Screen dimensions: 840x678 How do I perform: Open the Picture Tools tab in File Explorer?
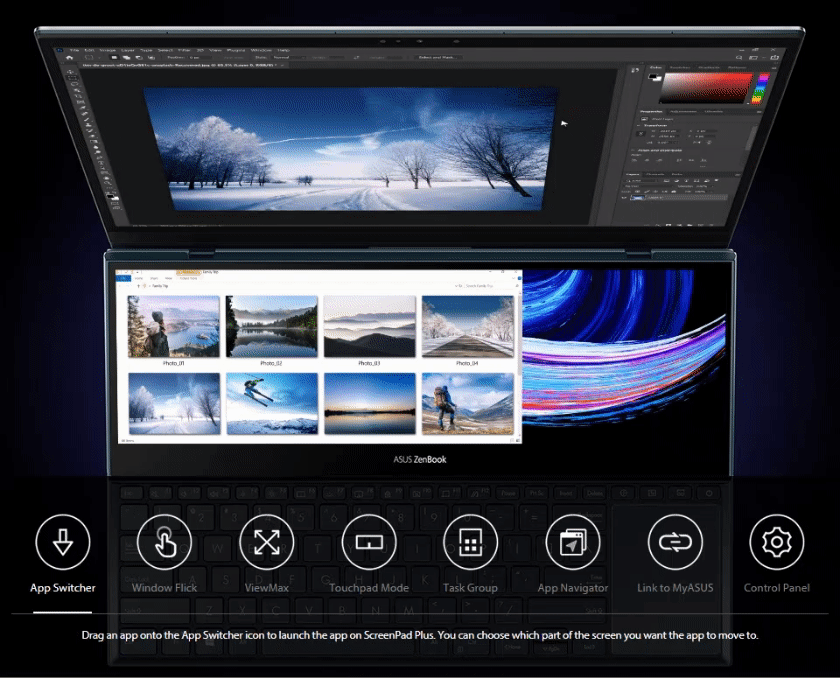pyautogui.click(x=188, y=278)
